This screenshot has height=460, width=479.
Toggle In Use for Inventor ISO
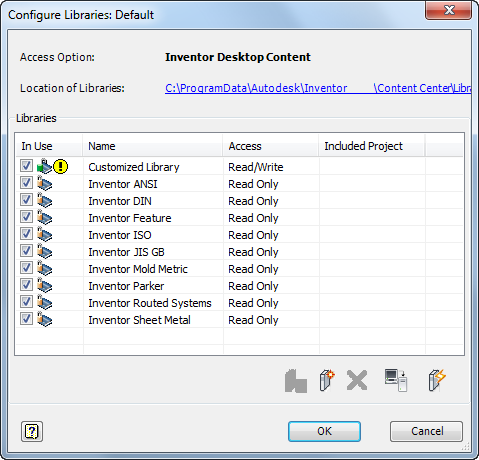click(x=26, y=234)
